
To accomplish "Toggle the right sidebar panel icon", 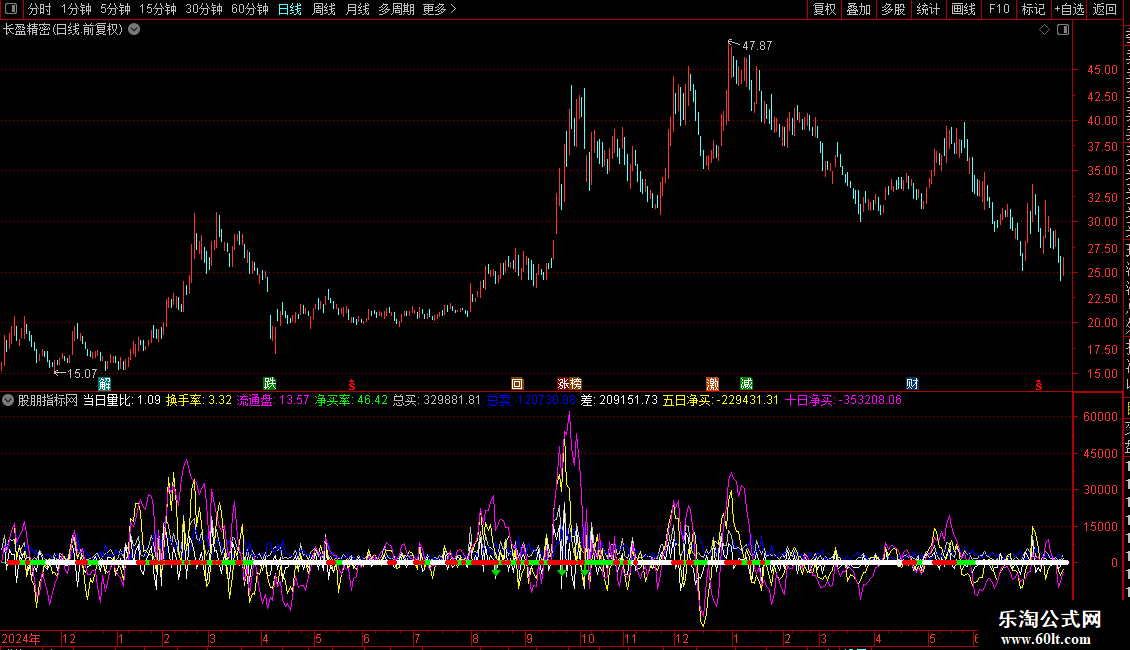I will coord(1063,30).
